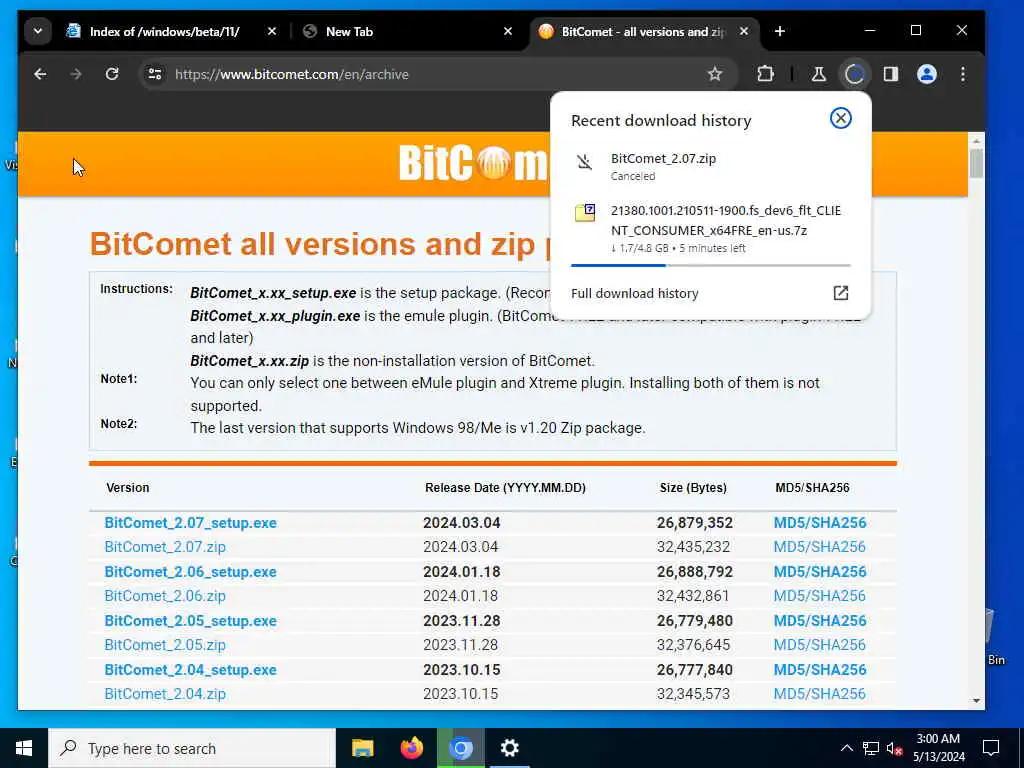The height and width of the screenshot is (768, 1024).
Task: Open MD5/SHA256 for BitComet_2.04_setup.exe
Action: (x=820, y=670)
